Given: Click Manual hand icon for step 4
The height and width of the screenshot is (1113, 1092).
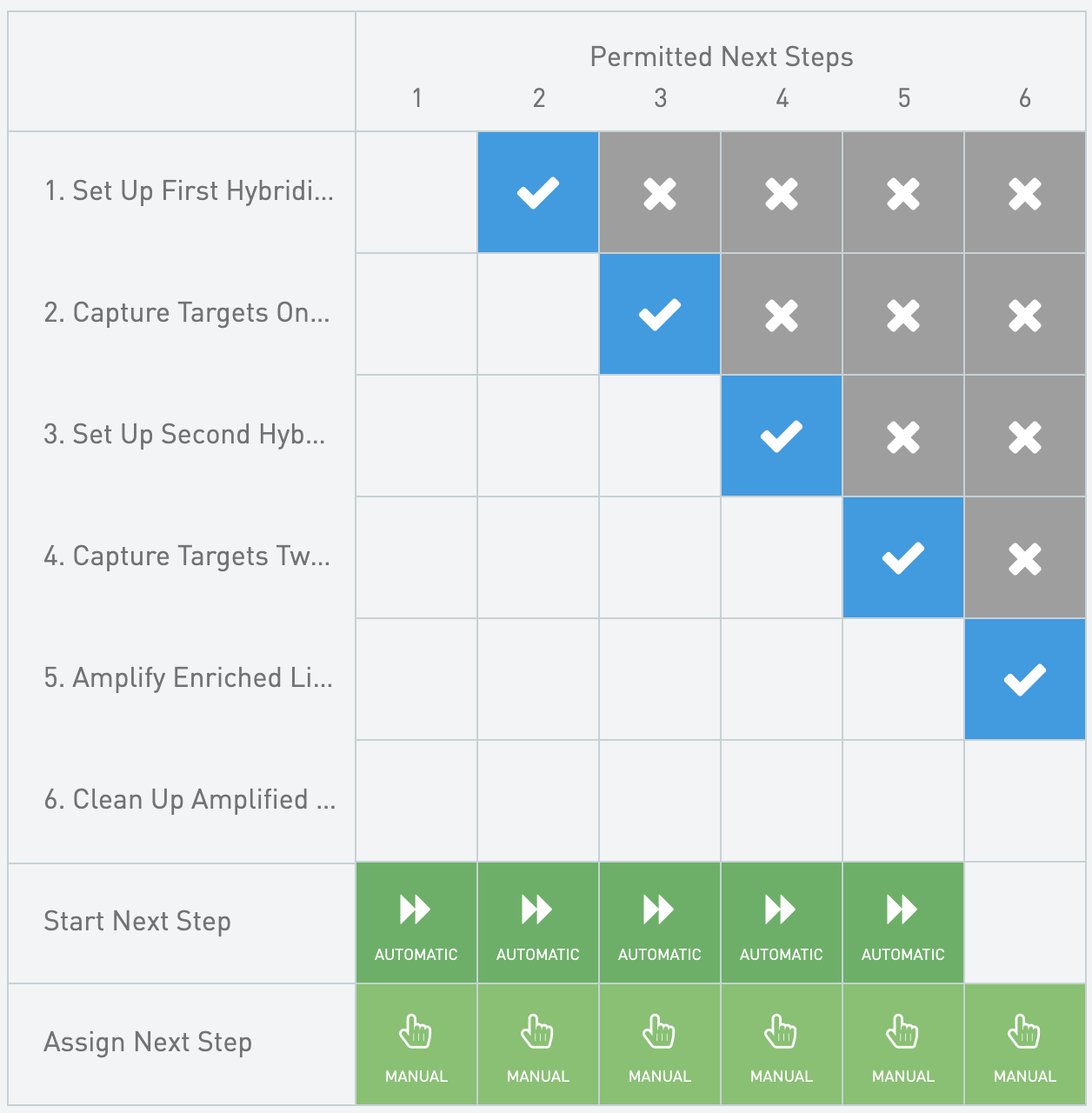Looking at the screenshot, I should tap(781, 1032).
